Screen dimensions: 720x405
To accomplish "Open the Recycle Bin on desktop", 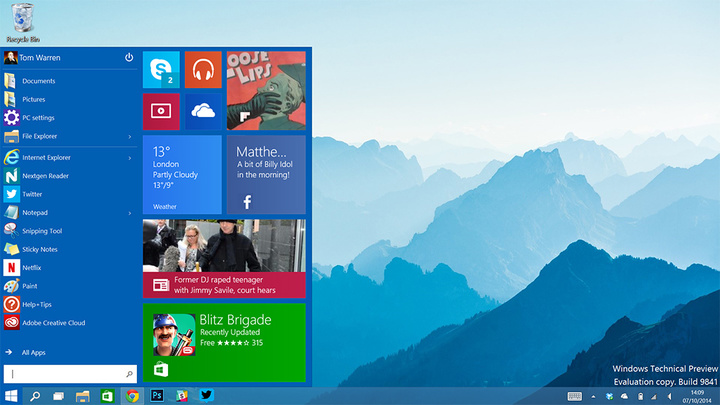I will point(22,20).
